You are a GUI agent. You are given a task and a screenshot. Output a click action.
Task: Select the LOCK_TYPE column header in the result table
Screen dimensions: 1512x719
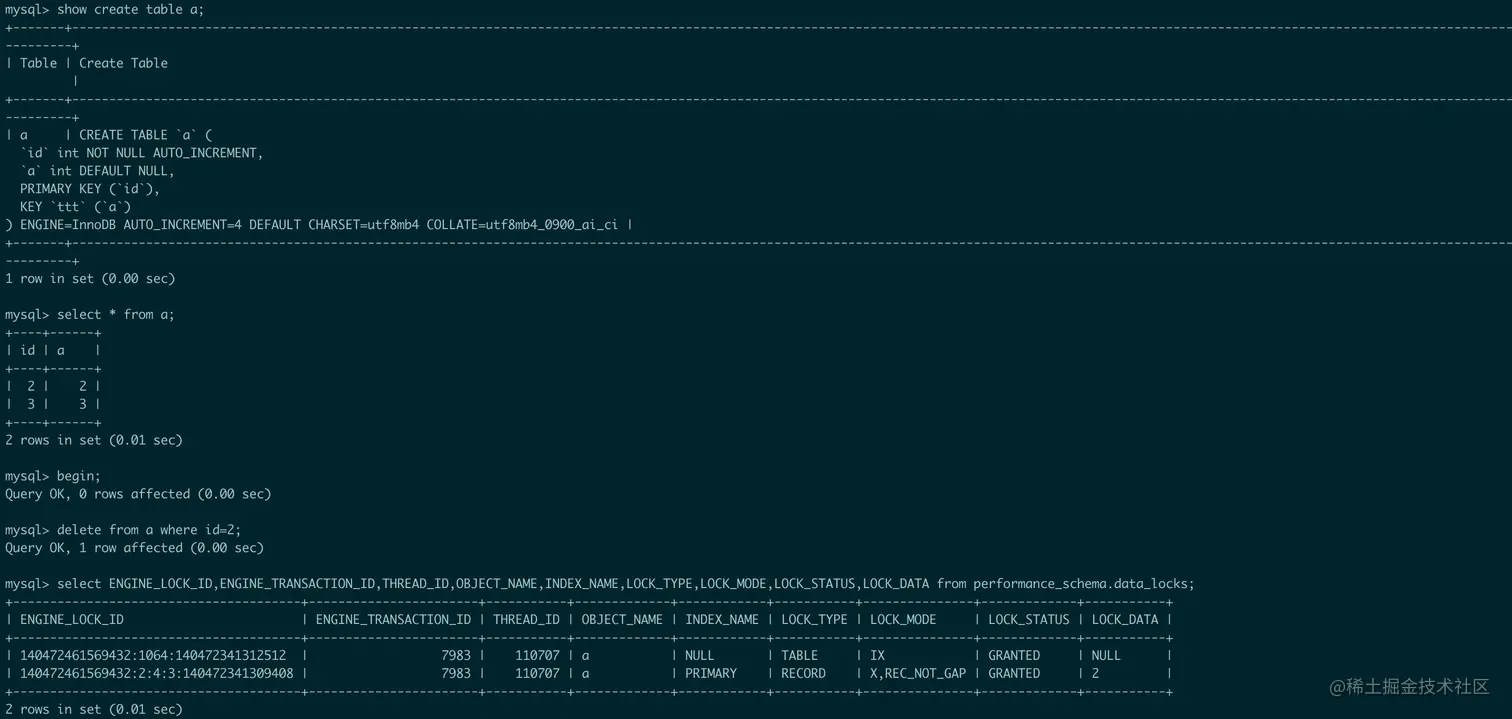(814, 620)
